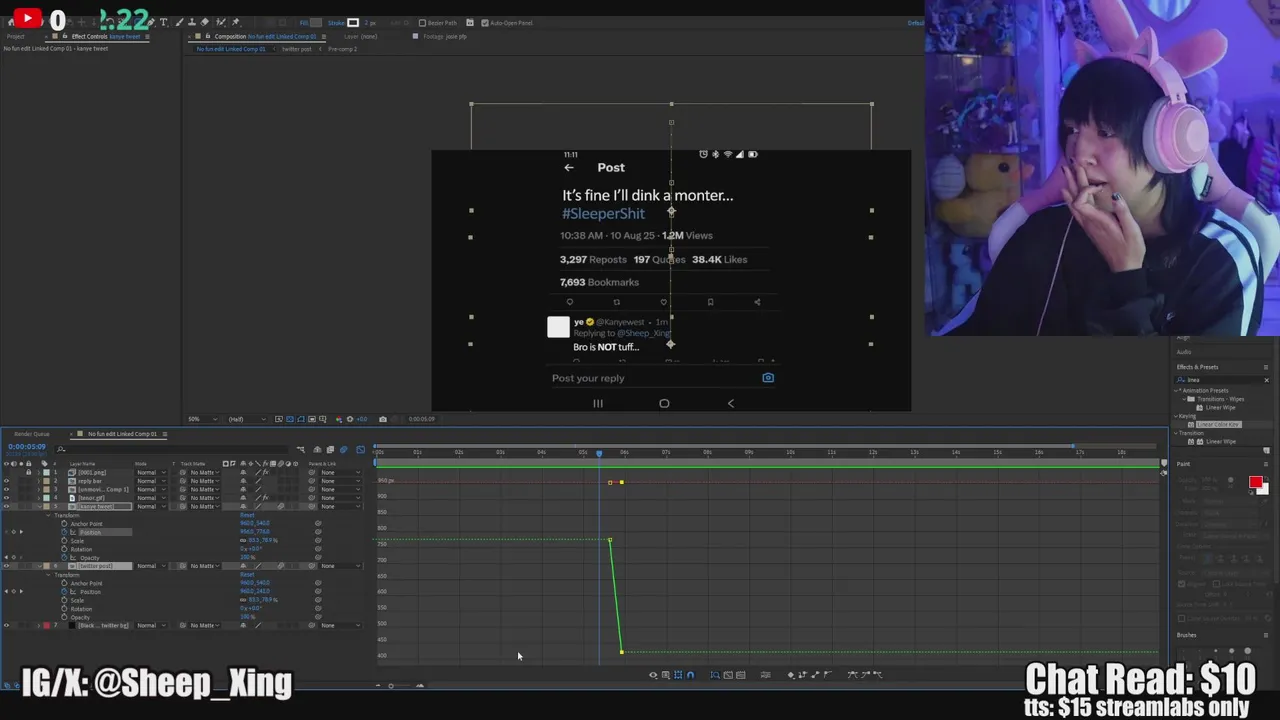Image resolution: width=1280 pixels, height=720 pixels.
Task: Unlock the [0001.png] layer lock
Action: pyautogui.click(x=28, y=472)
